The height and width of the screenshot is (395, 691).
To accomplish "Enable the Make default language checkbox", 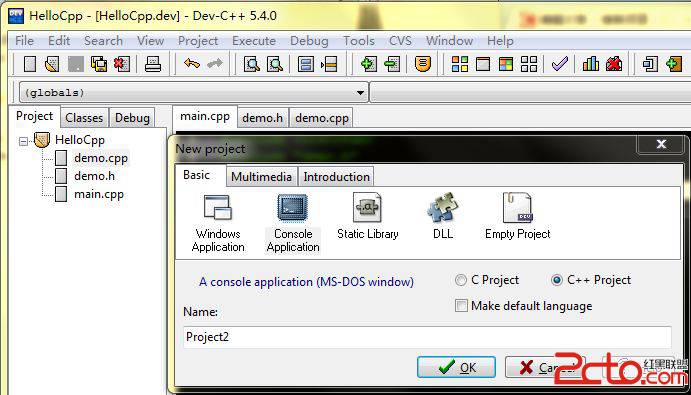I will coord(461,306).
